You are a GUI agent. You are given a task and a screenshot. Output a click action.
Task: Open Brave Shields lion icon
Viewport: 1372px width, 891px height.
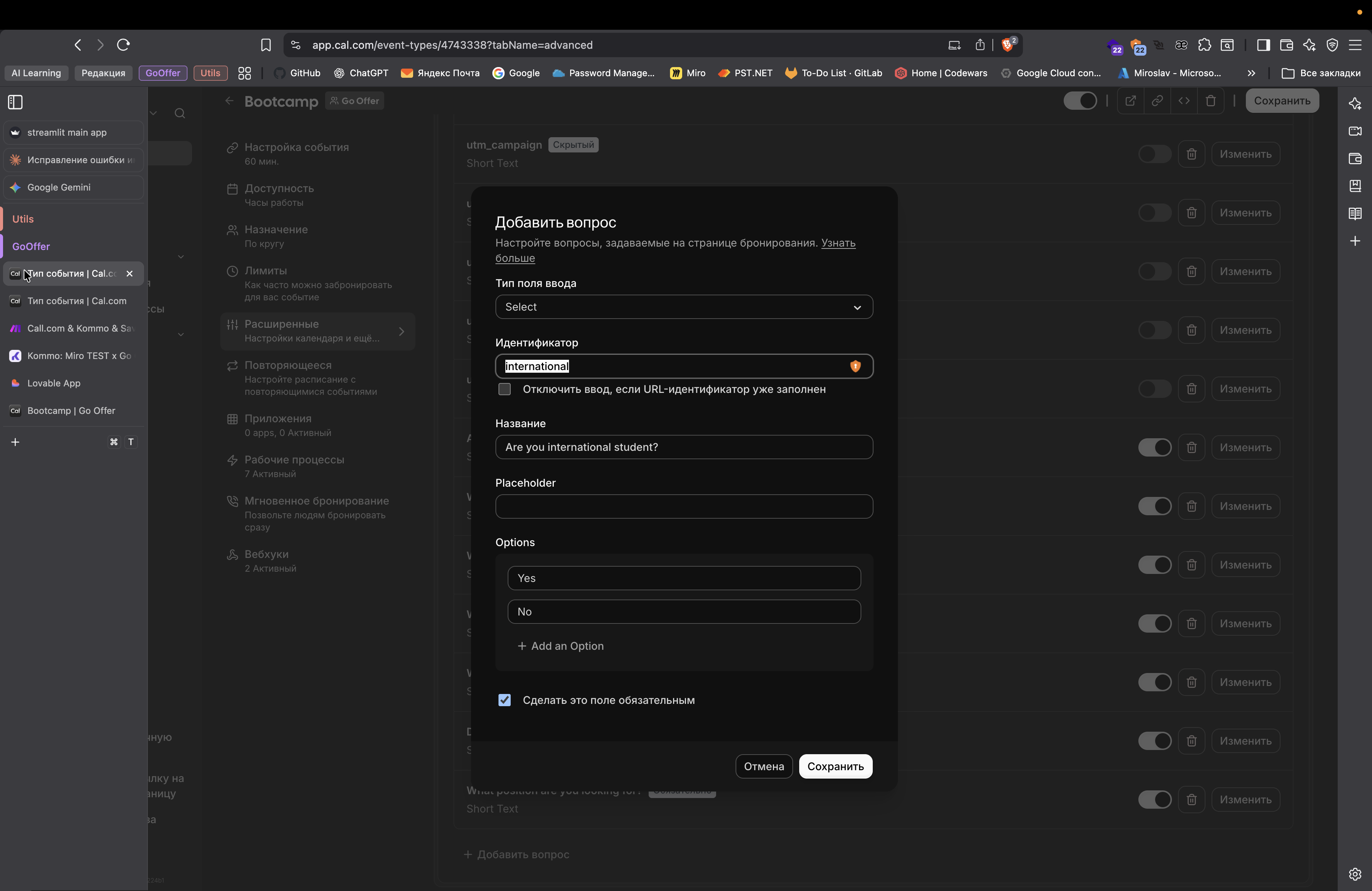click(x=1008, y=45)
